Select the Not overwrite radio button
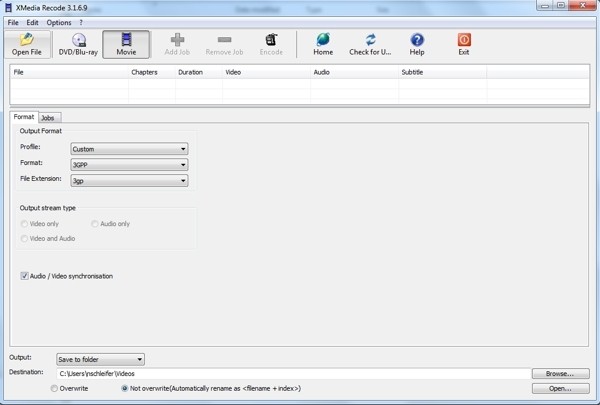600x405 pixels. [x=125, y=389]
